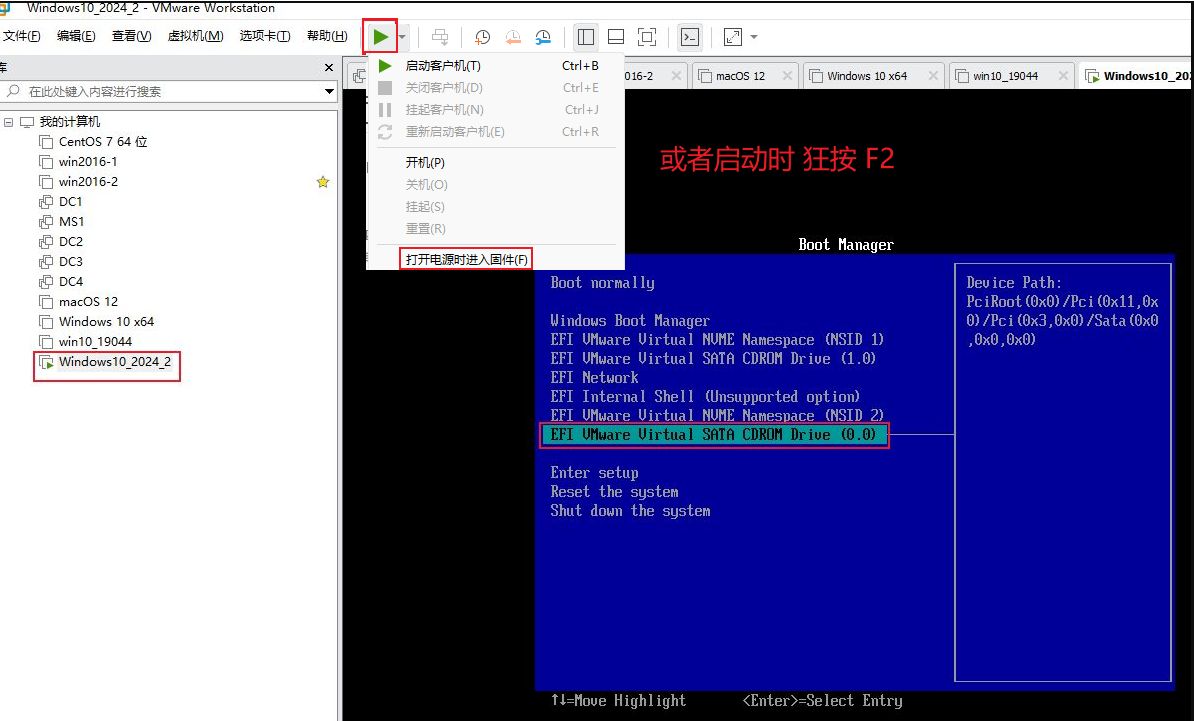
Task: Select Windows10_2024_2 in the library tree
Action: coord(114,362)
